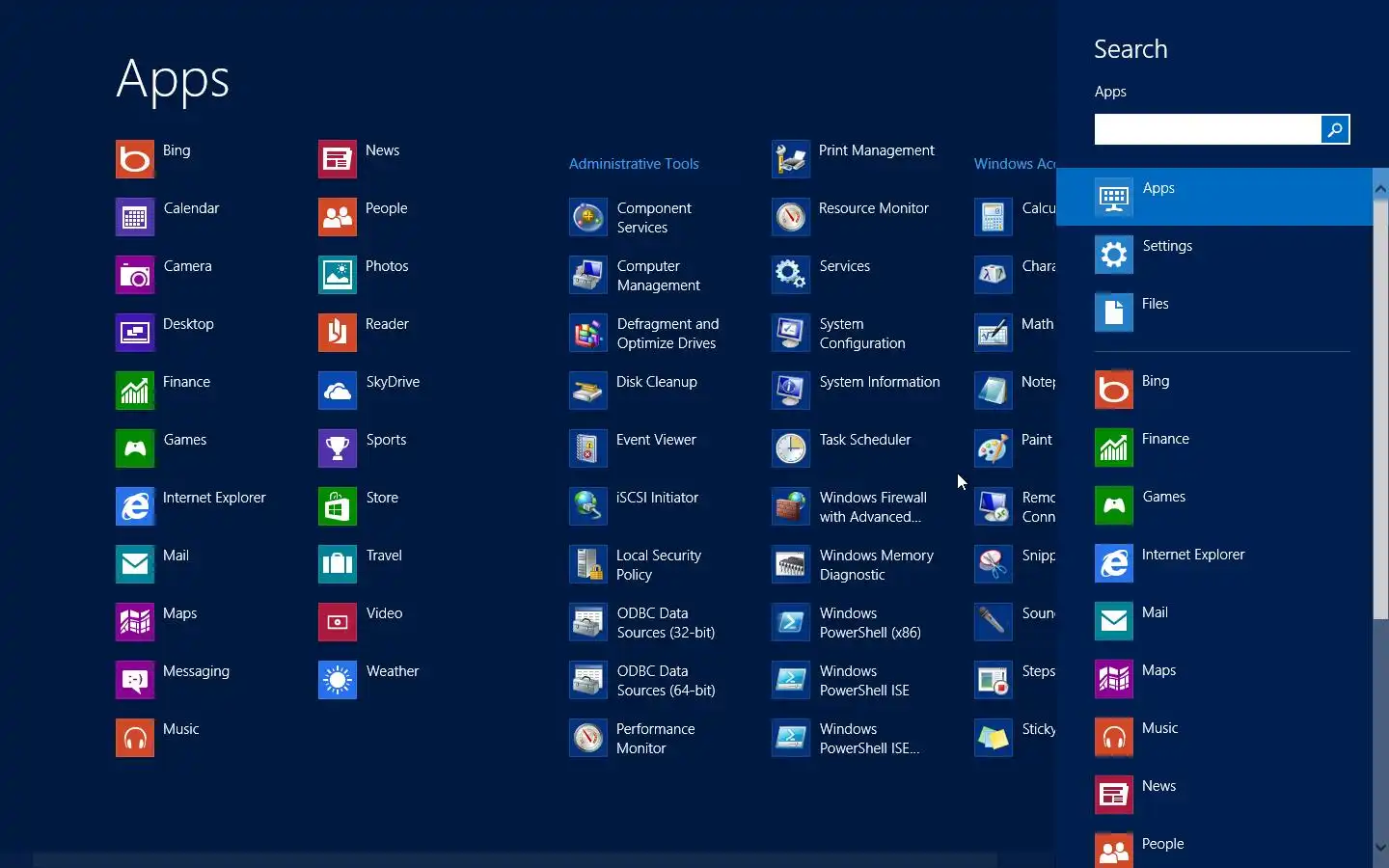Launch the Camera app

(x=135, y=275)
